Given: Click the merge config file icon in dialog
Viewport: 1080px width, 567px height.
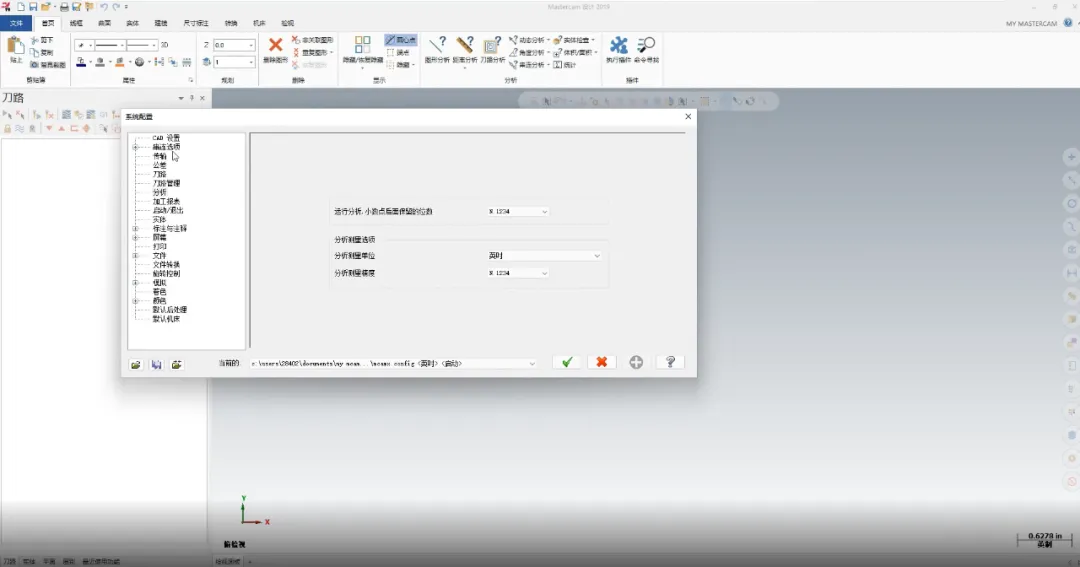Looking at the screenshot, I should pos(177,364).
